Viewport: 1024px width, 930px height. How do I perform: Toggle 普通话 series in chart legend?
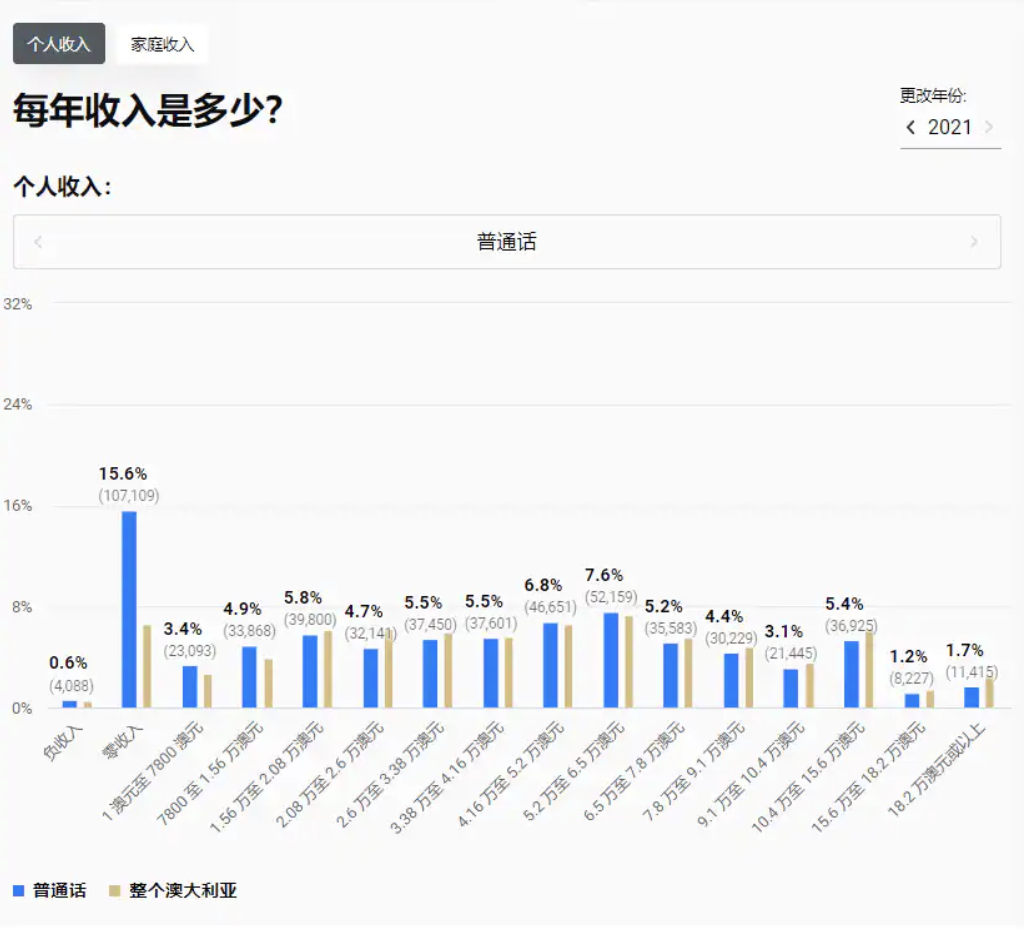59,890
